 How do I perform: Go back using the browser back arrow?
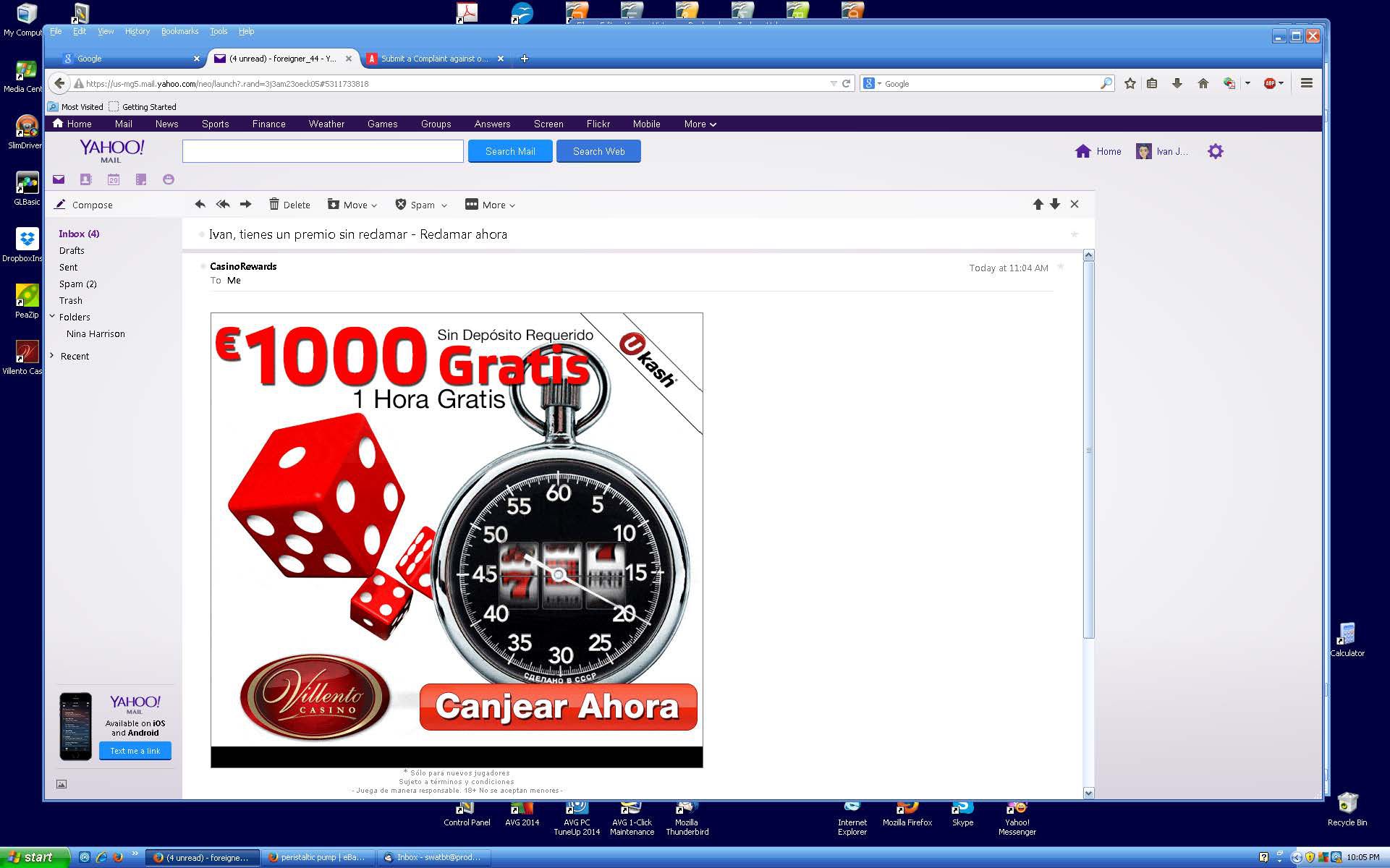tap(60, 83)
